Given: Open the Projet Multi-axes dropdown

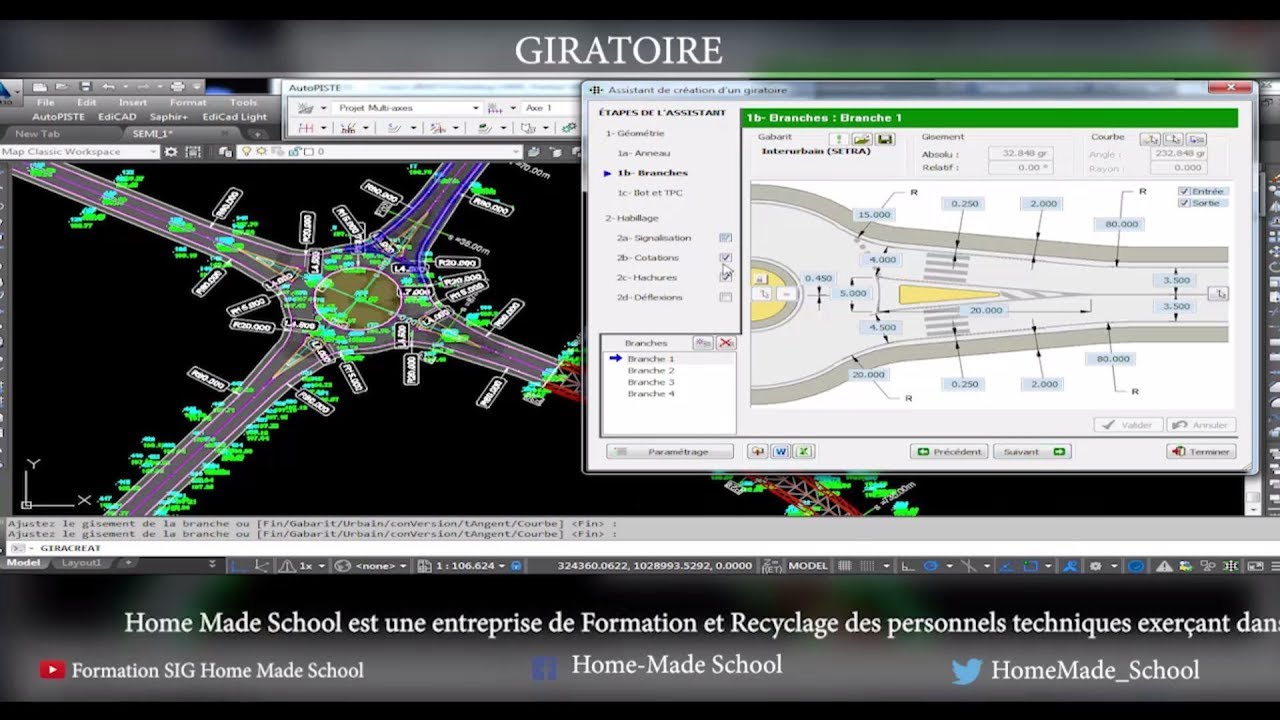Looking at the screenshot, I should (x=476, y=108).
